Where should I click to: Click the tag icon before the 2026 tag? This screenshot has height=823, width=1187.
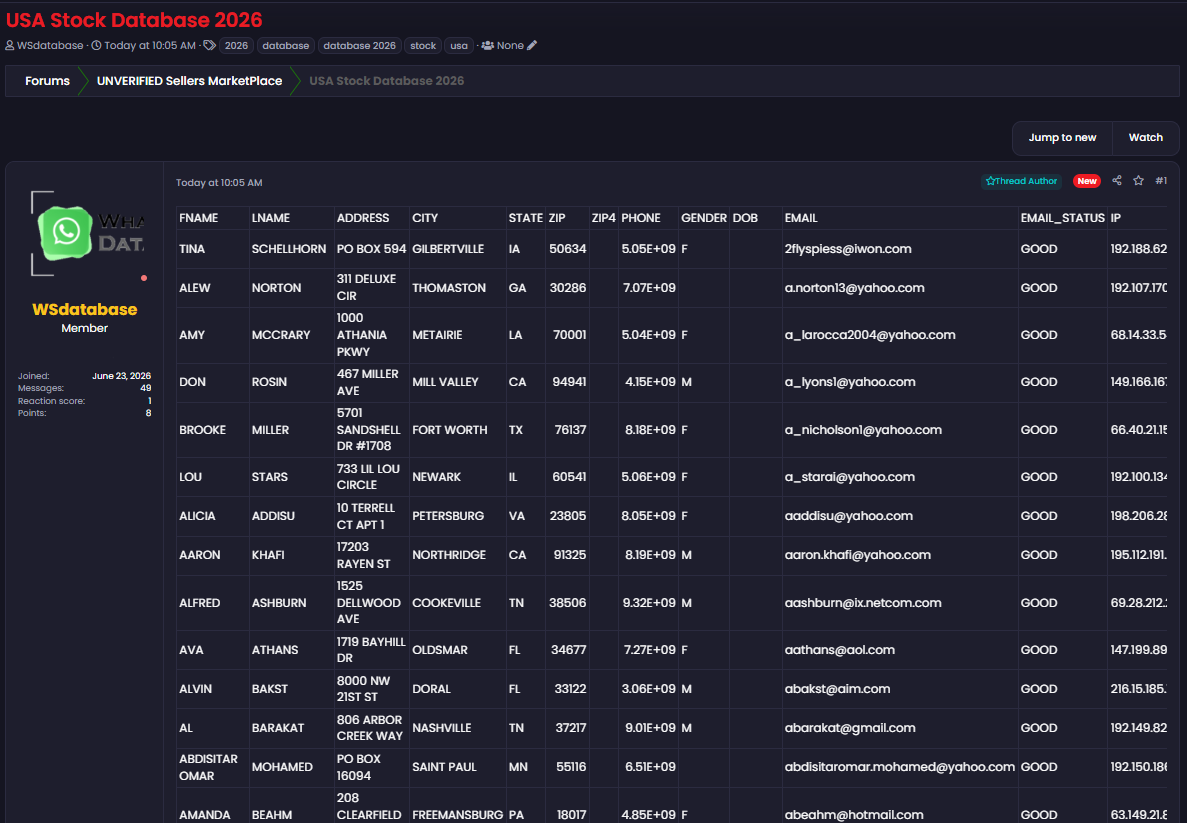(x=210, y=45)
